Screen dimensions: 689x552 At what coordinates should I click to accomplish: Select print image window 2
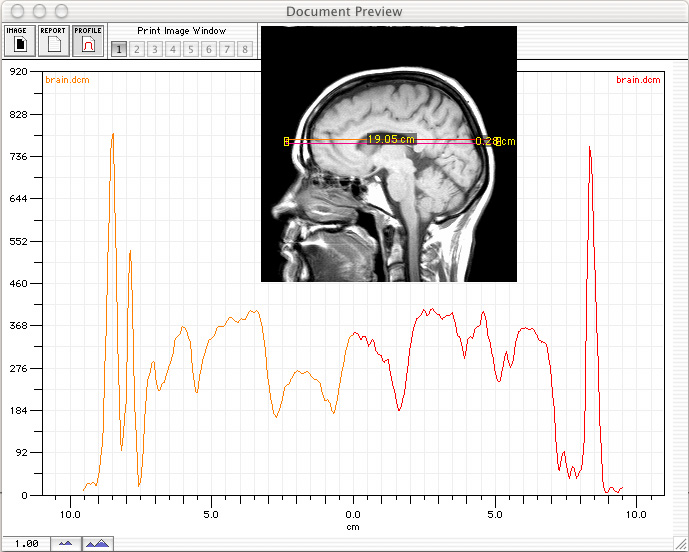pos(137,49)
